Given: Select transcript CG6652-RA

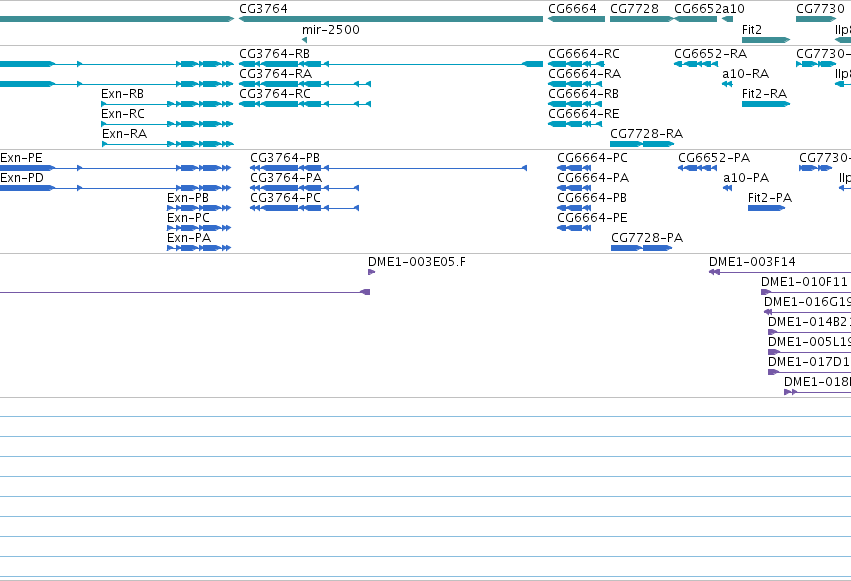Looking at the screenshot, I should click(696, 64).
